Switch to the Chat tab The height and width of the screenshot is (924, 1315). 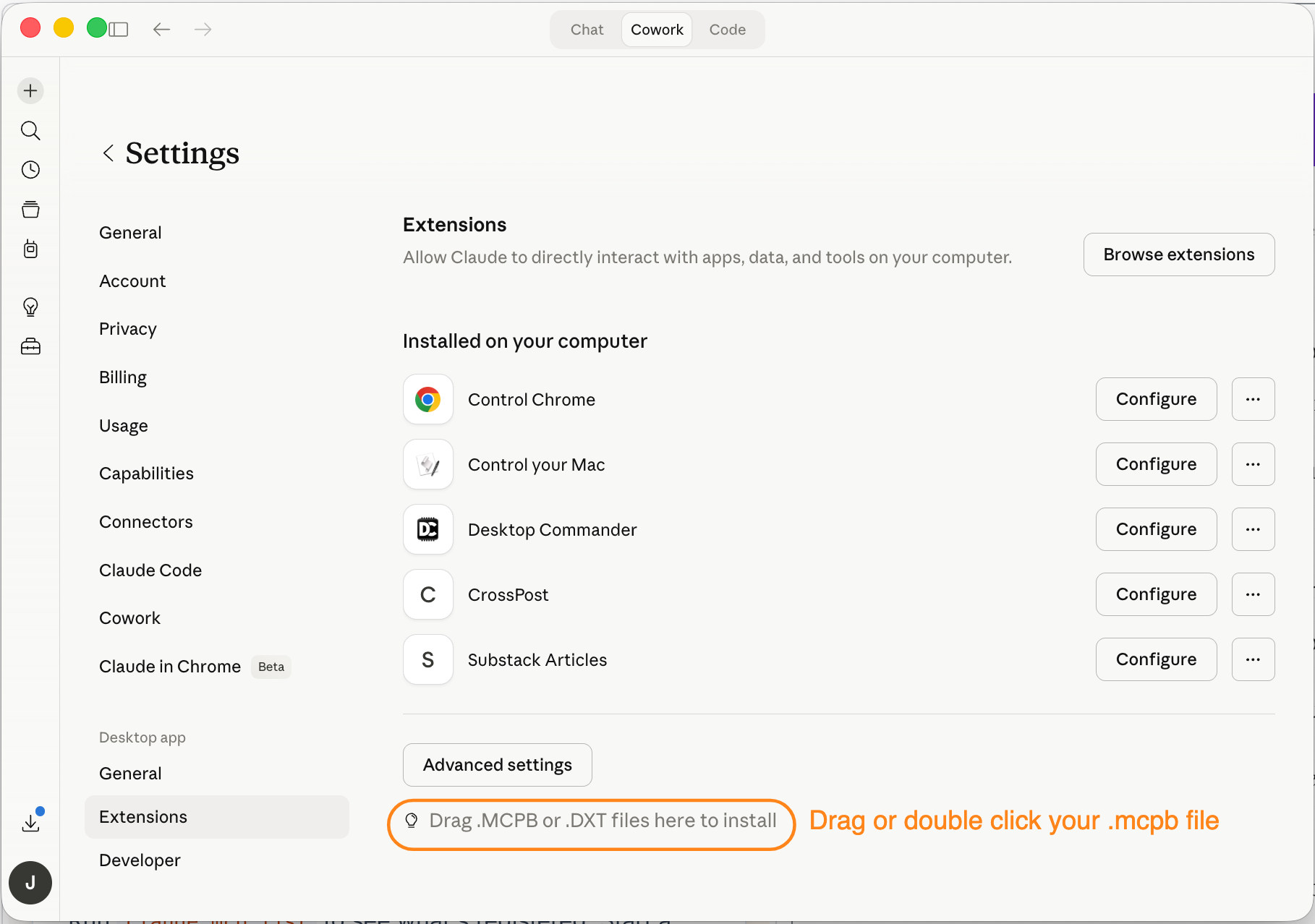click(587, 30)
